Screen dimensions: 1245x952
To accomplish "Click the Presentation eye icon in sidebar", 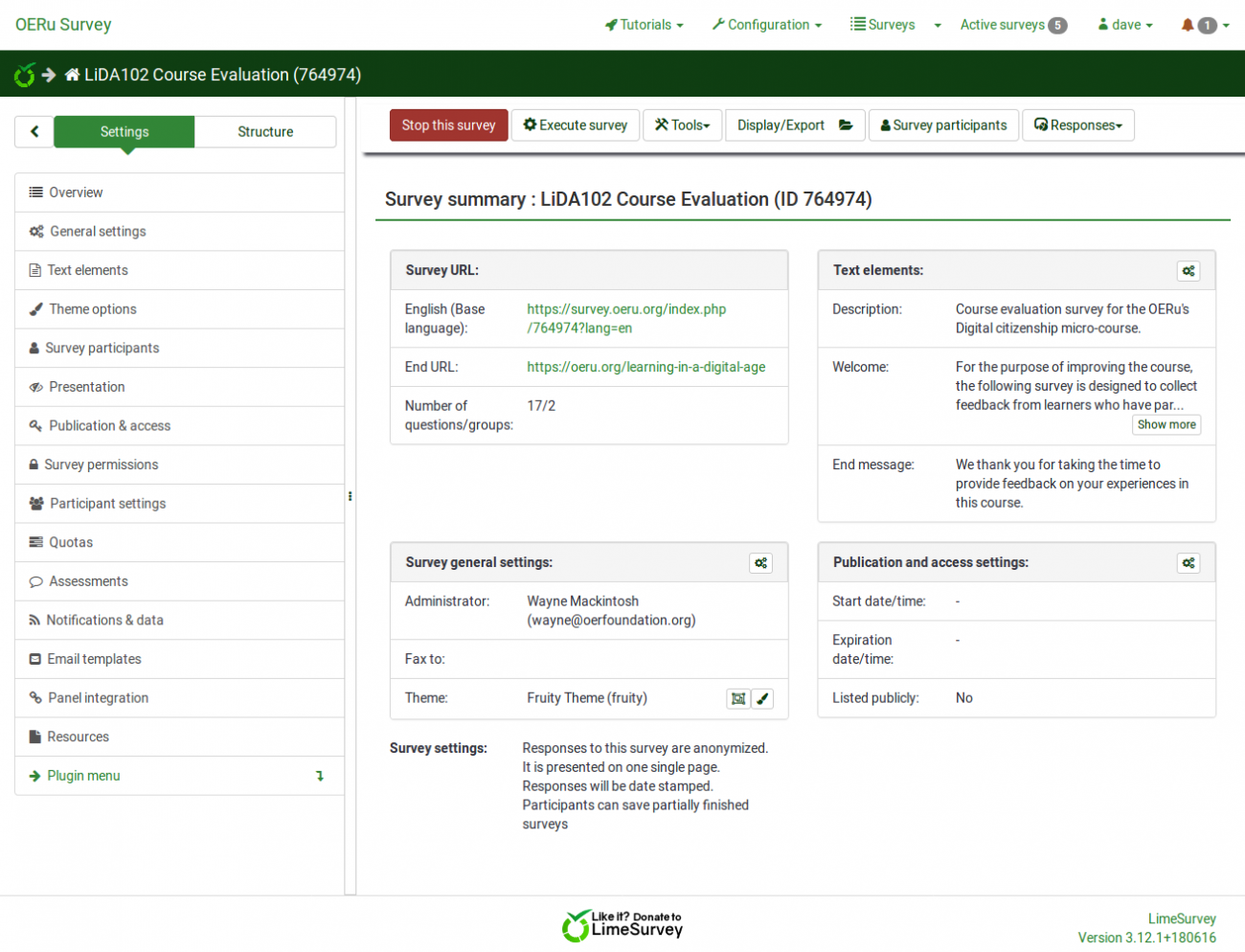I will tap(36, 387).
